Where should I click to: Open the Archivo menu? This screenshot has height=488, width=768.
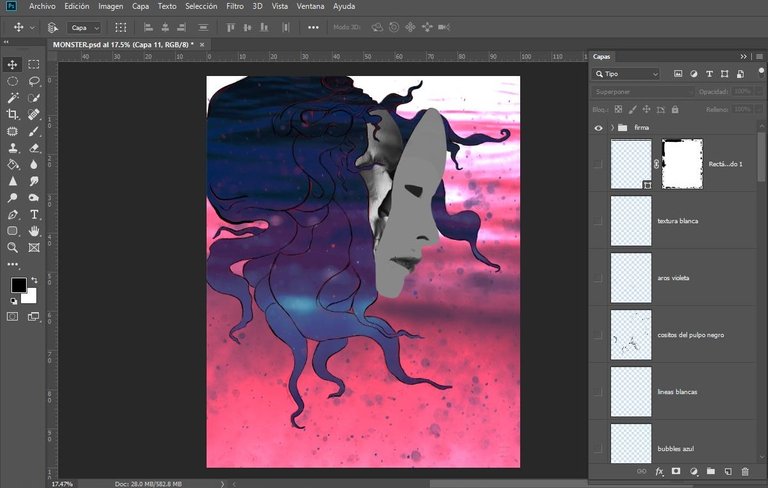(42, 6)
